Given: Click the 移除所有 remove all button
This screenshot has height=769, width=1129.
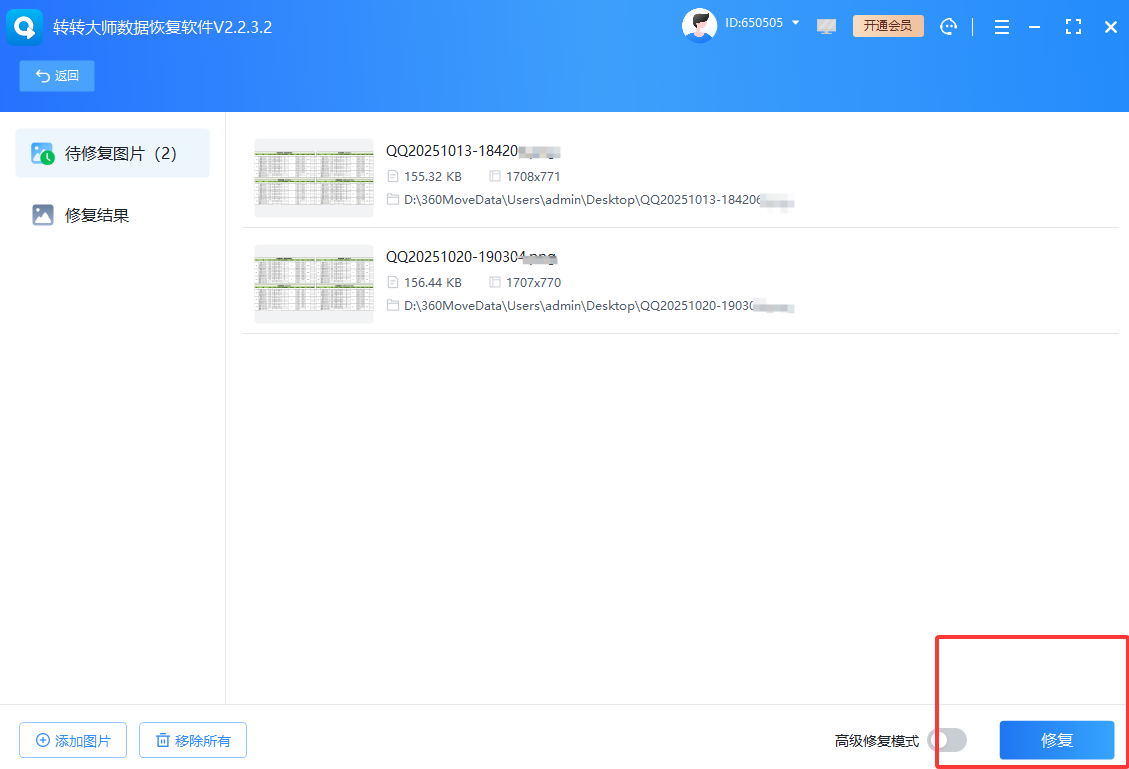Looking at the screenshot, I should click(x=192, y=741).
